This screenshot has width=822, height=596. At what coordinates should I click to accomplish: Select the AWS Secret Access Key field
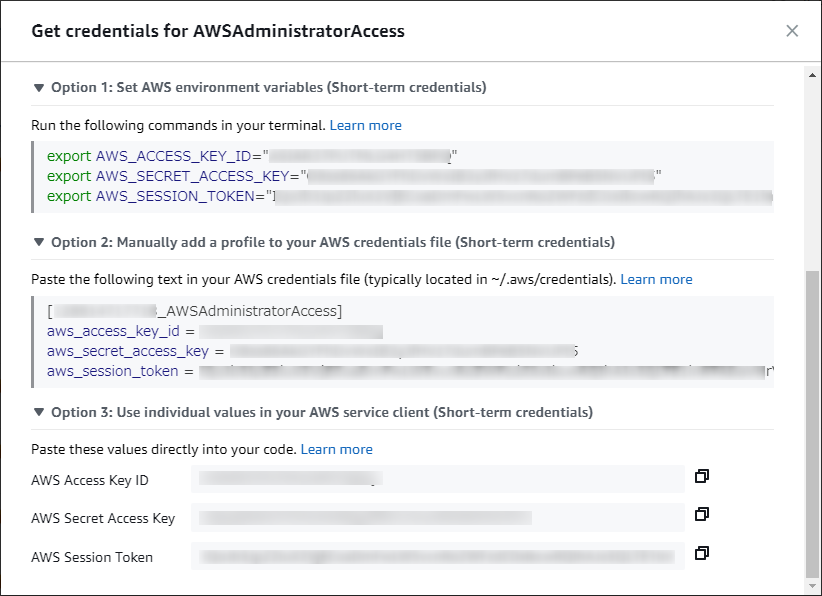point(438,517)
